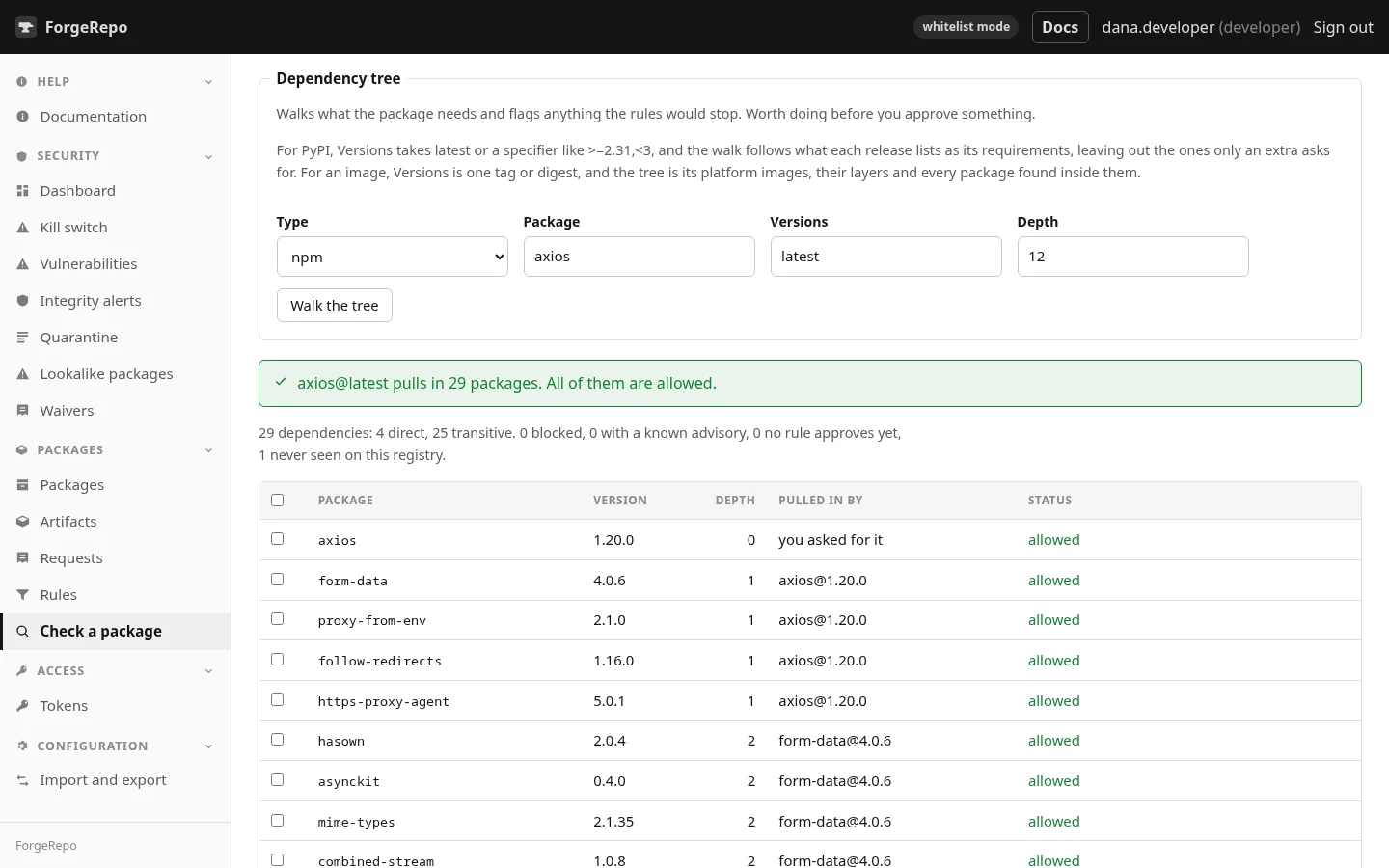The width and height of the screenshot is (1389, 868).
Task: Click the Walk the tree button
Action: tap(335, 306)
